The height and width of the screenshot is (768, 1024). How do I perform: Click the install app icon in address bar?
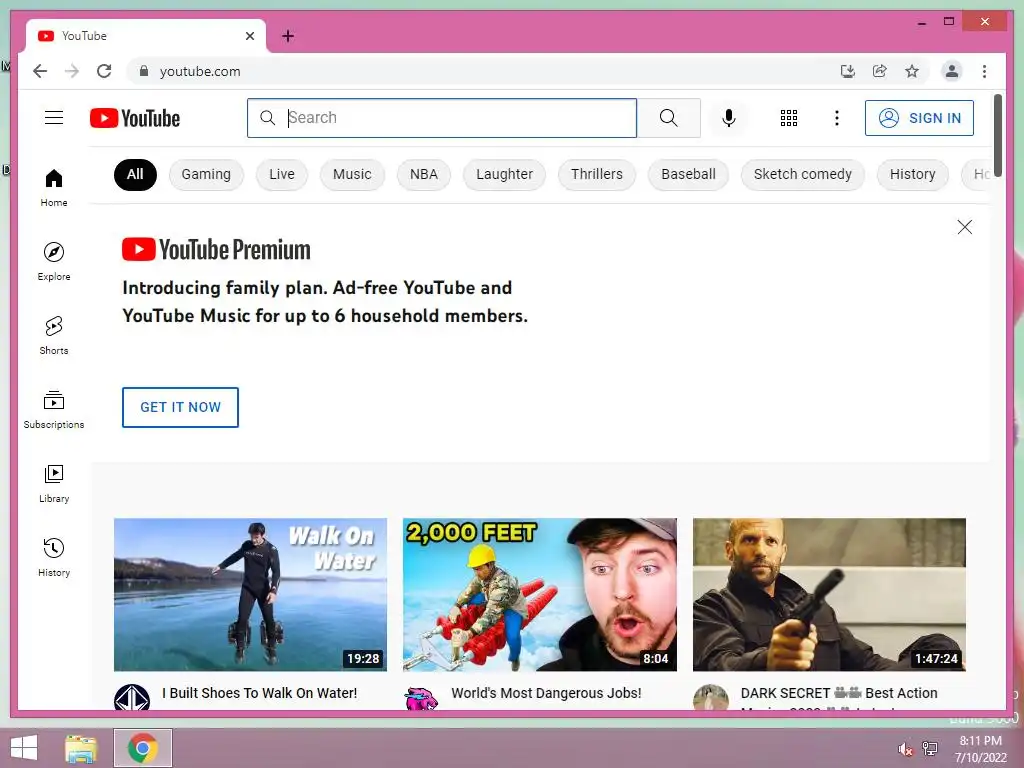(x=848, y=71)
